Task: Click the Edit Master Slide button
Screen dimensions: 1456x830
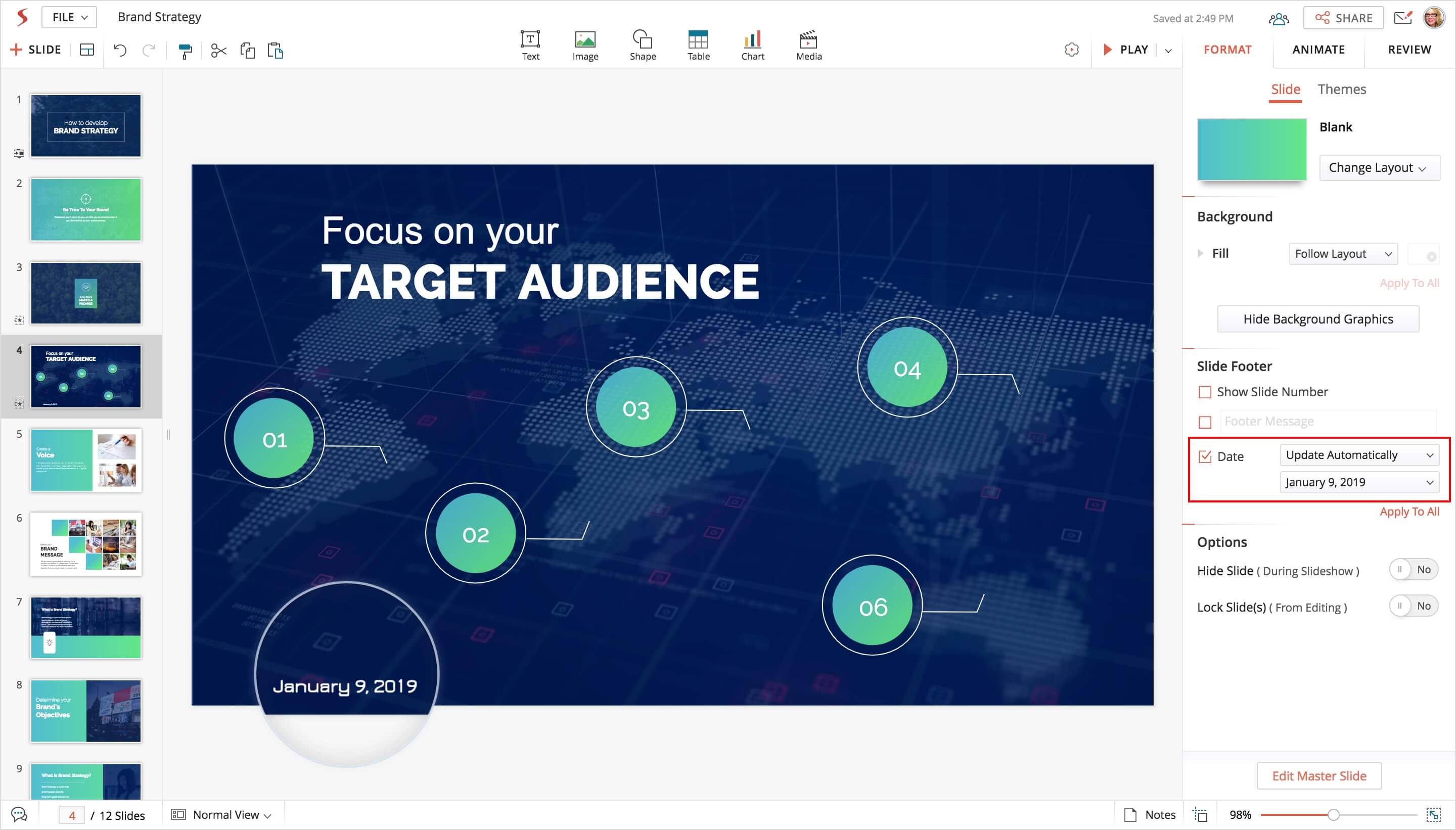Action: pos(1318,776)
